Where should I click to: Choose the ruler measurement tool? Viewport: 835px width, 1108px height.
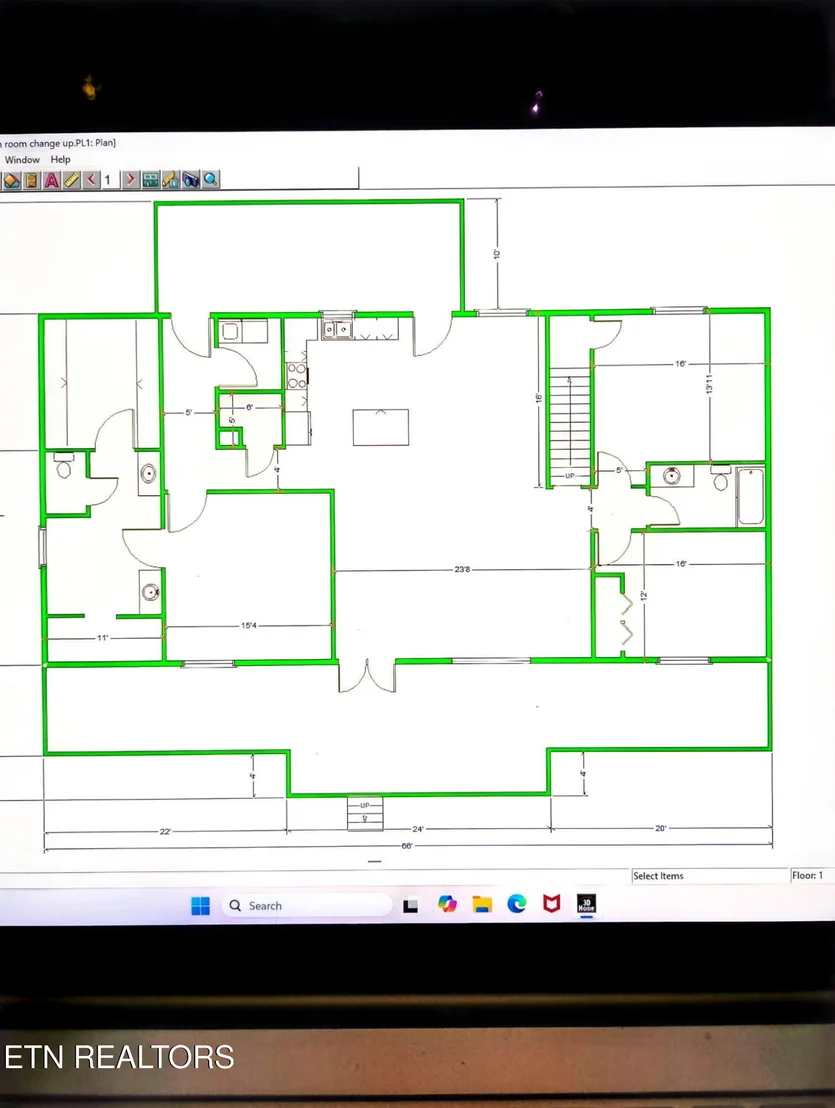pyautogui.click(x=71, y=180)
